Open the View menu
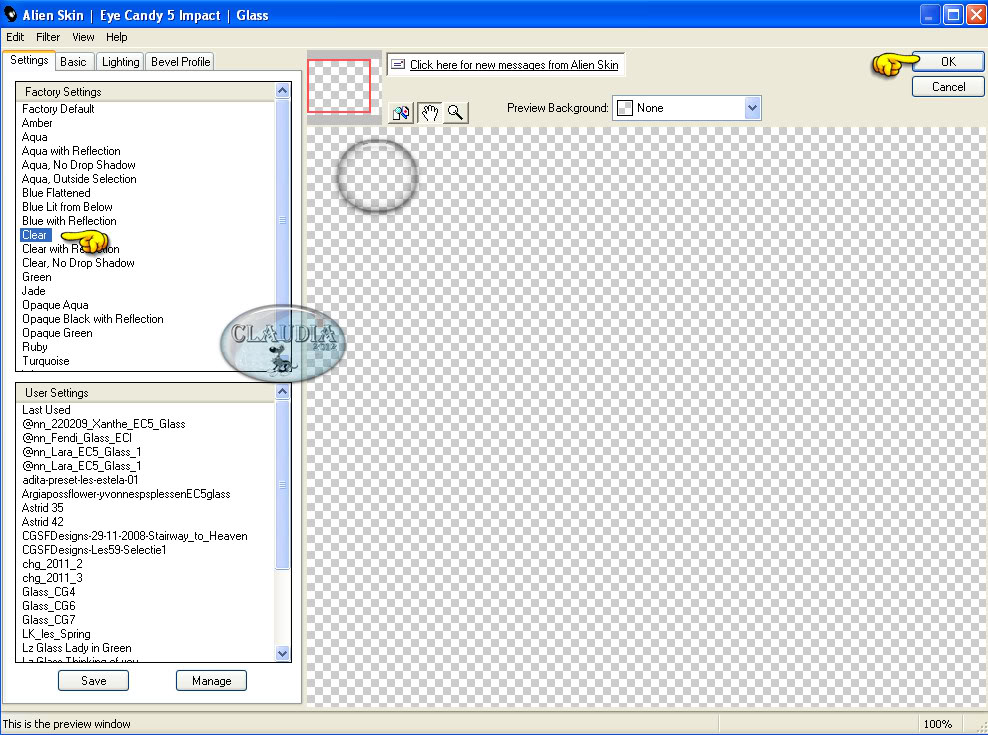988x735 pixels. (83, 37)
